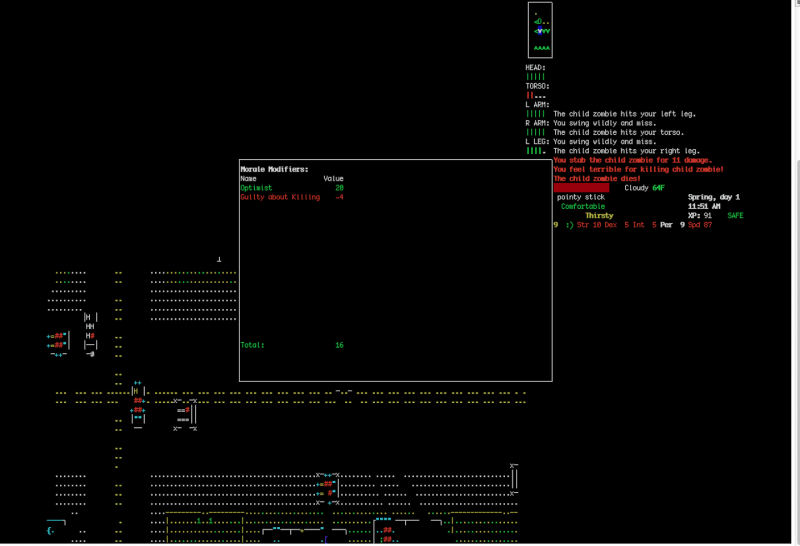The image size is (800, 546).
Task: Click the 'Spd 87' speed stat
Action: click(699, 225)
